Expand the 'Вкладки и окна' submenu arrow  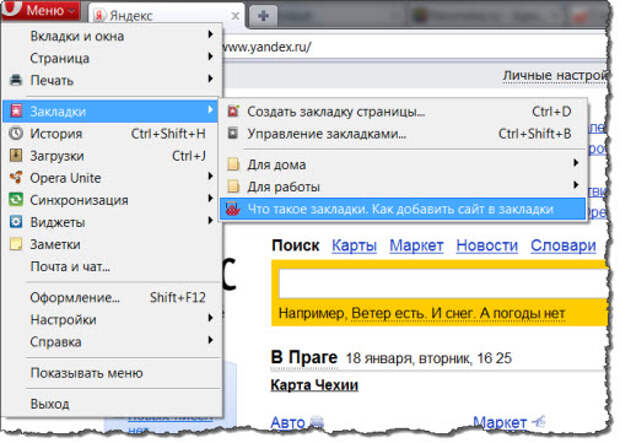pos(211,35)
